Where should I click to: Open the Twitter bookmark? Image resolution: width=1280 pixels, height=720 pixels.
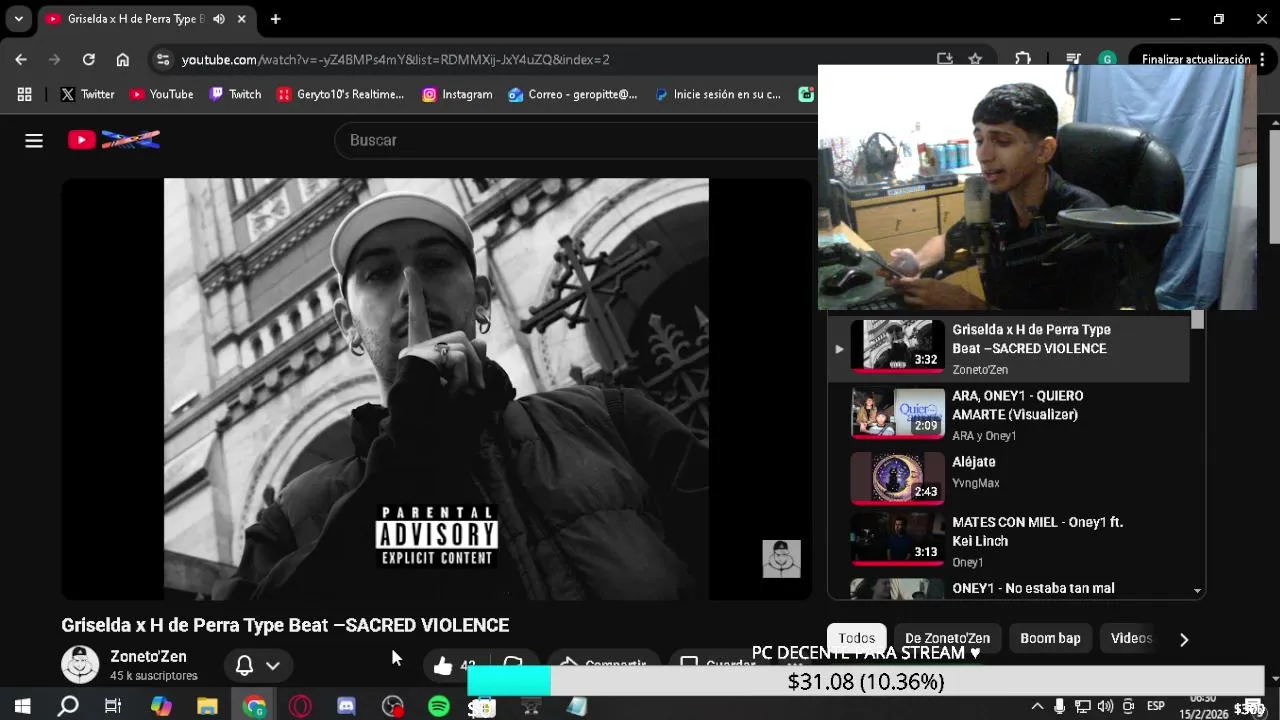(x=87, y=94)
